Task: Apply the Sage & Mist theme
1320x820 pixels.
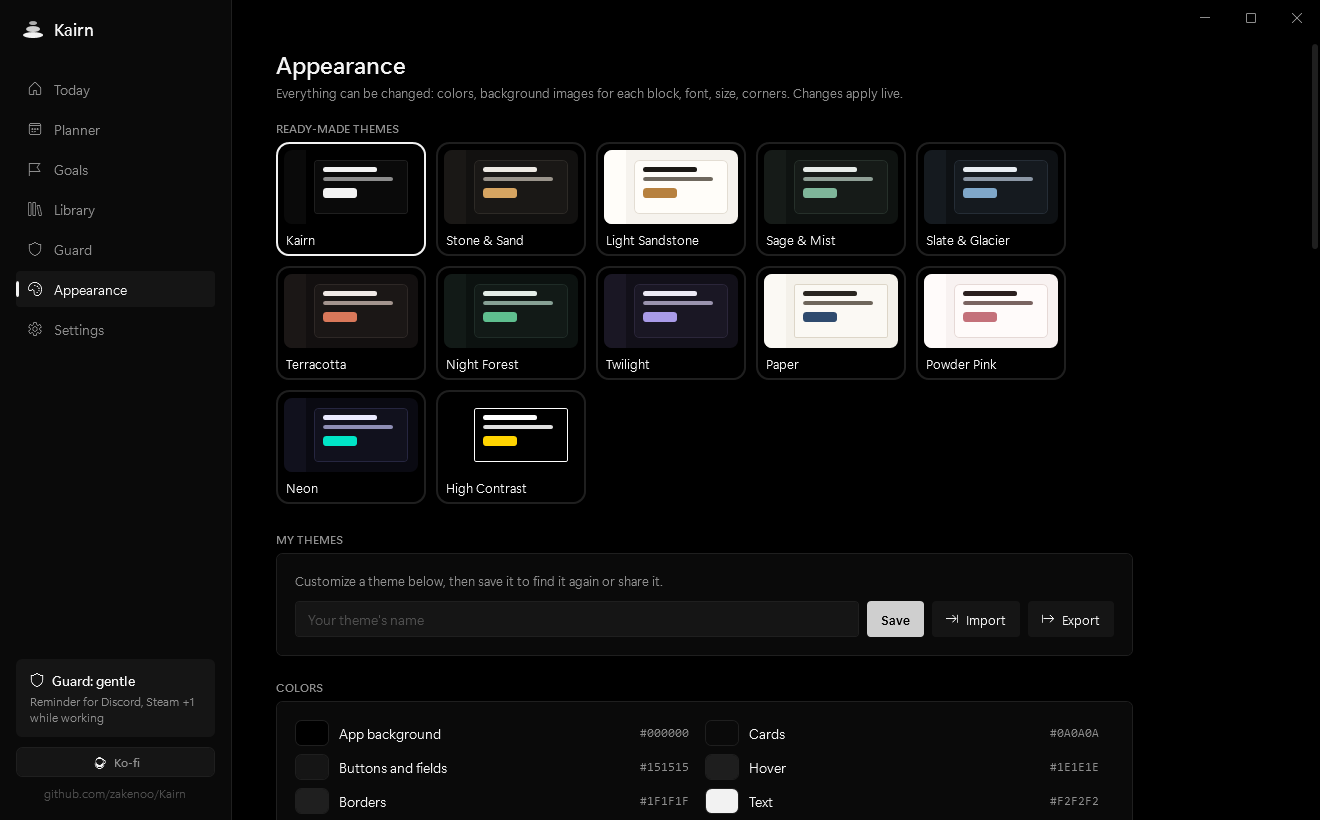Action: tap(831, 199)
